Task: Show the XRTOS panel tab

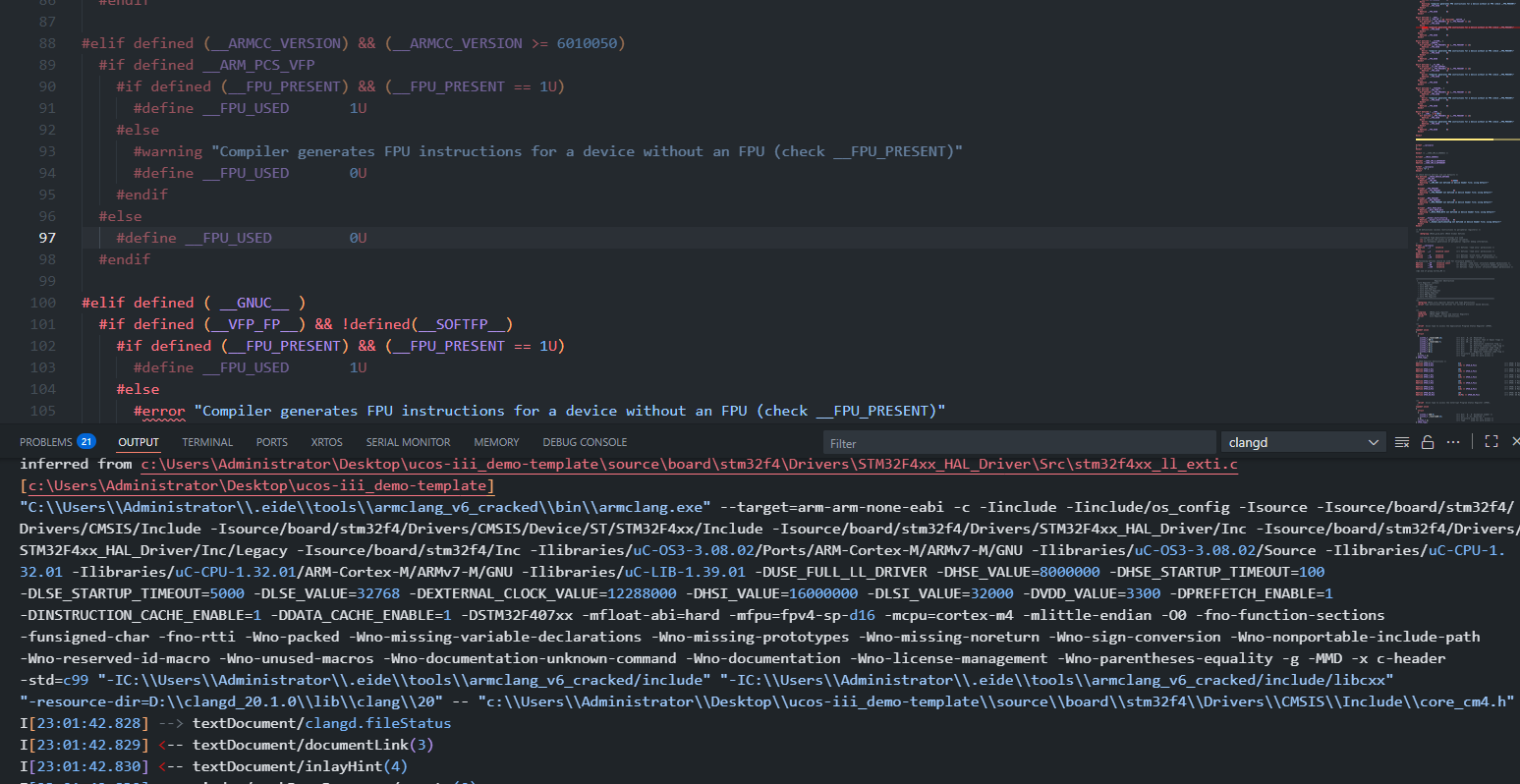Action: (326, 442)
